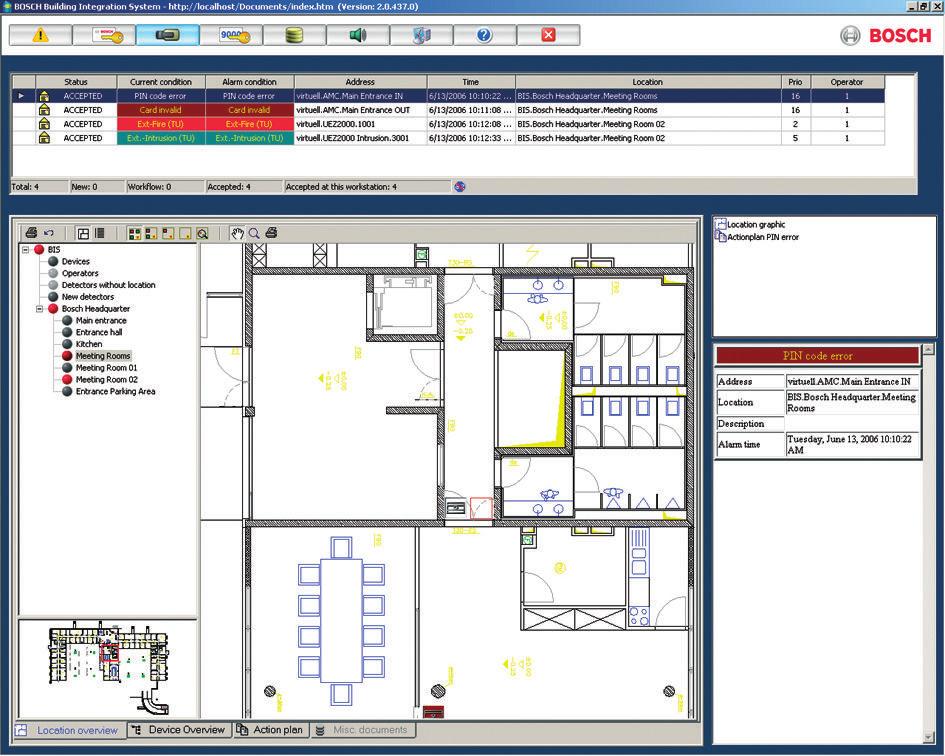This screenshot has width=945, height=756.
Task: Sort alarms by the Prio column header
Action: click(795, 82)
